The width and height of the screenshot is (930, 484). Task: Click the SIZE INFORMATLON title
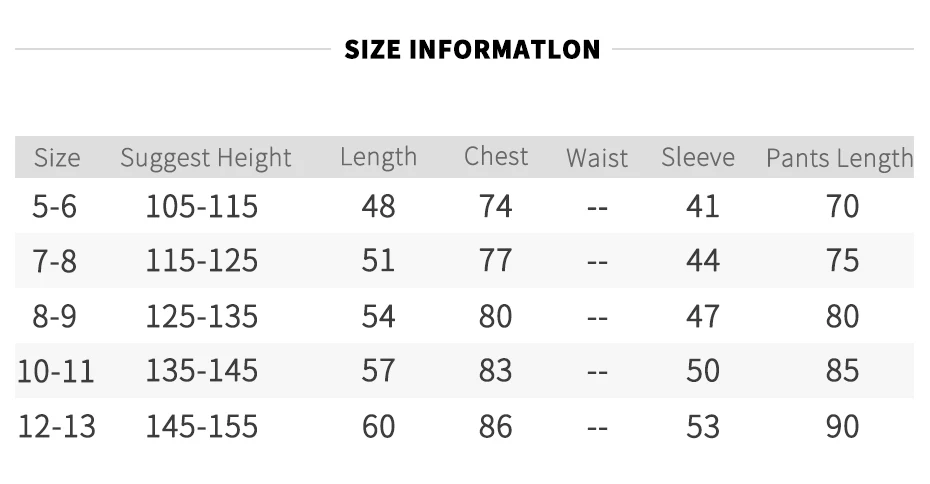tap(472, 50)
